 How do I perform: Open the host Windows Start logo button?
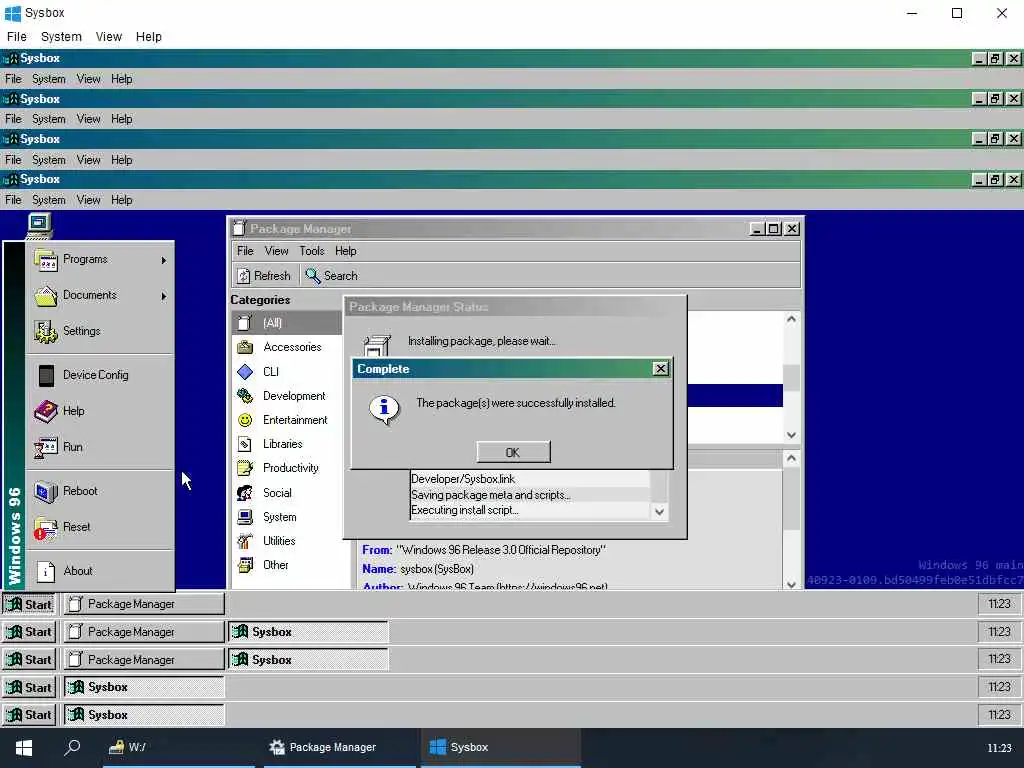[24, 747]
